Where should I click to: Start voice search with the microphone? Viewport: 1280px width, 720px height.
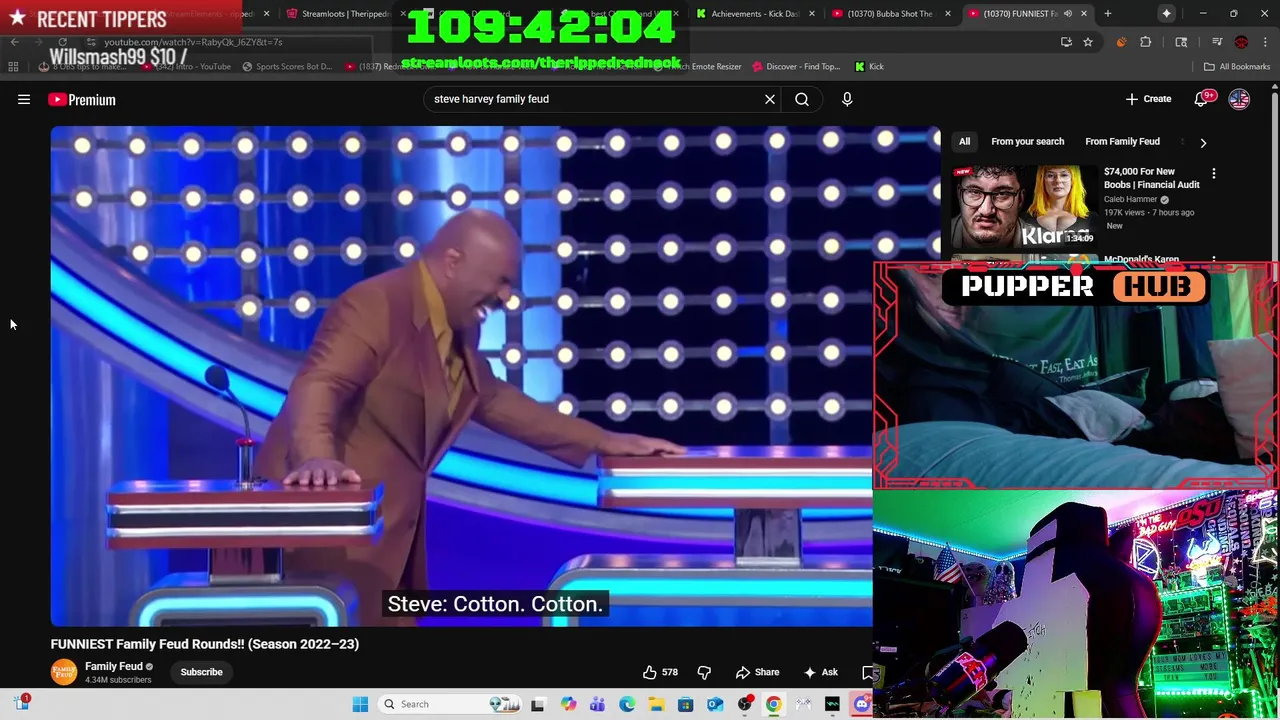[x=847, y=99]
